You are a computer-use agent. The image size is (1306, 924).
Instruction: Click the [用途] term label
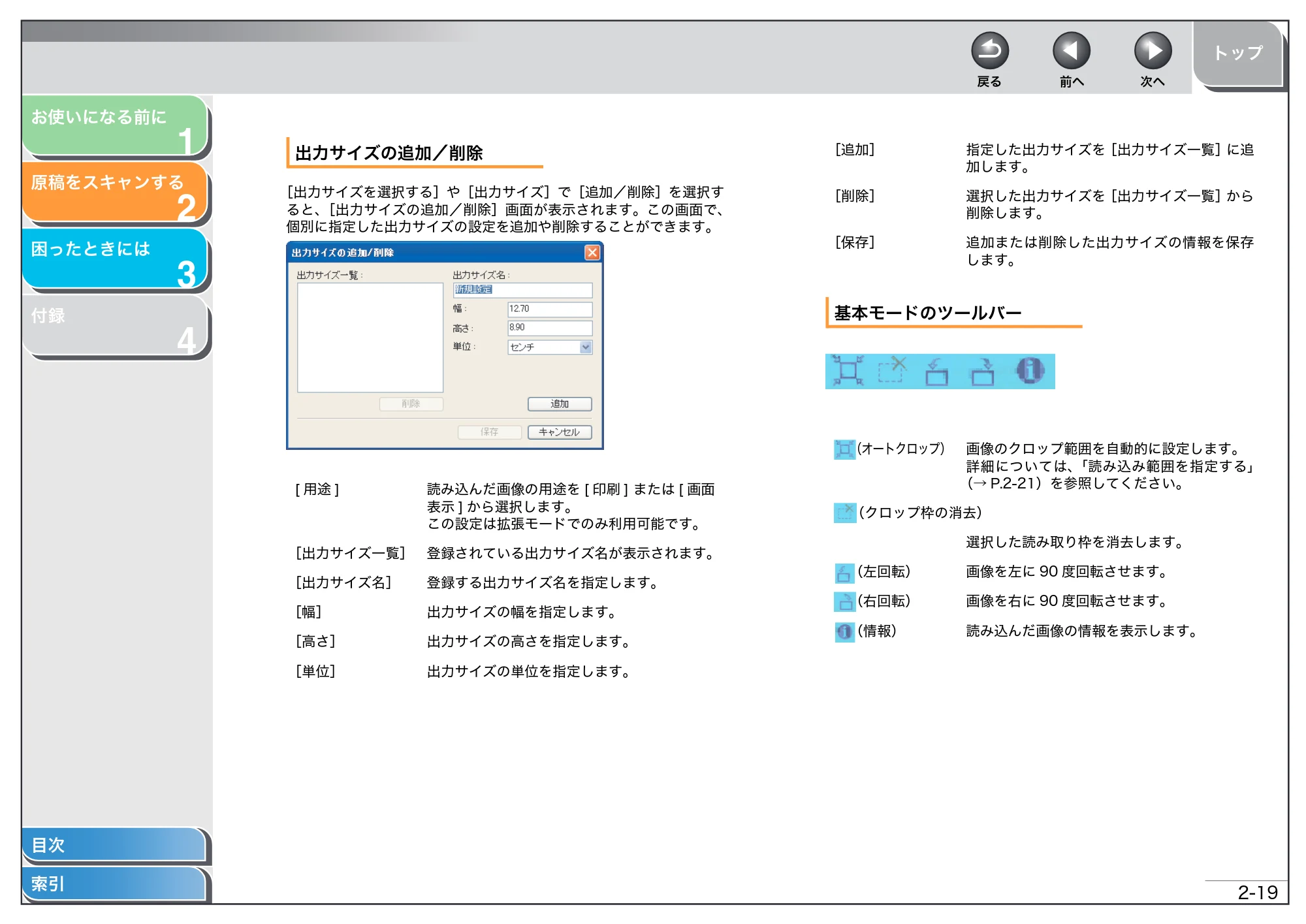pos(317,489)
